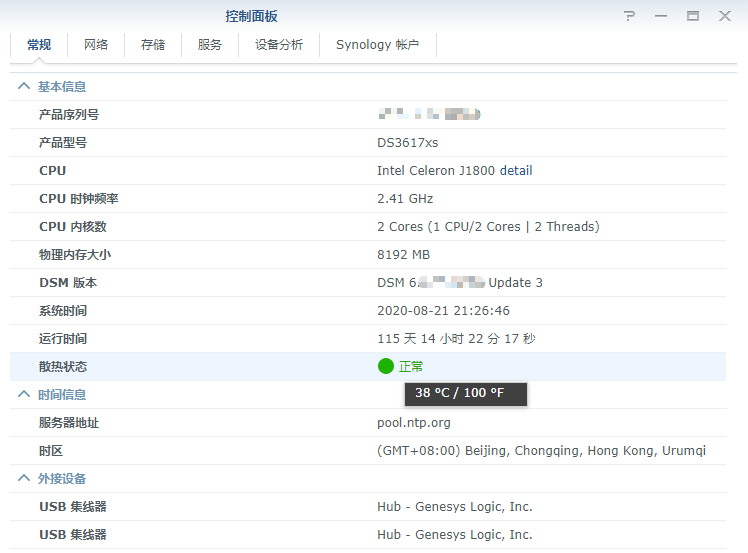Click the CPU detail link
Viewport: 748px width, 553px height.
point(516,171)
